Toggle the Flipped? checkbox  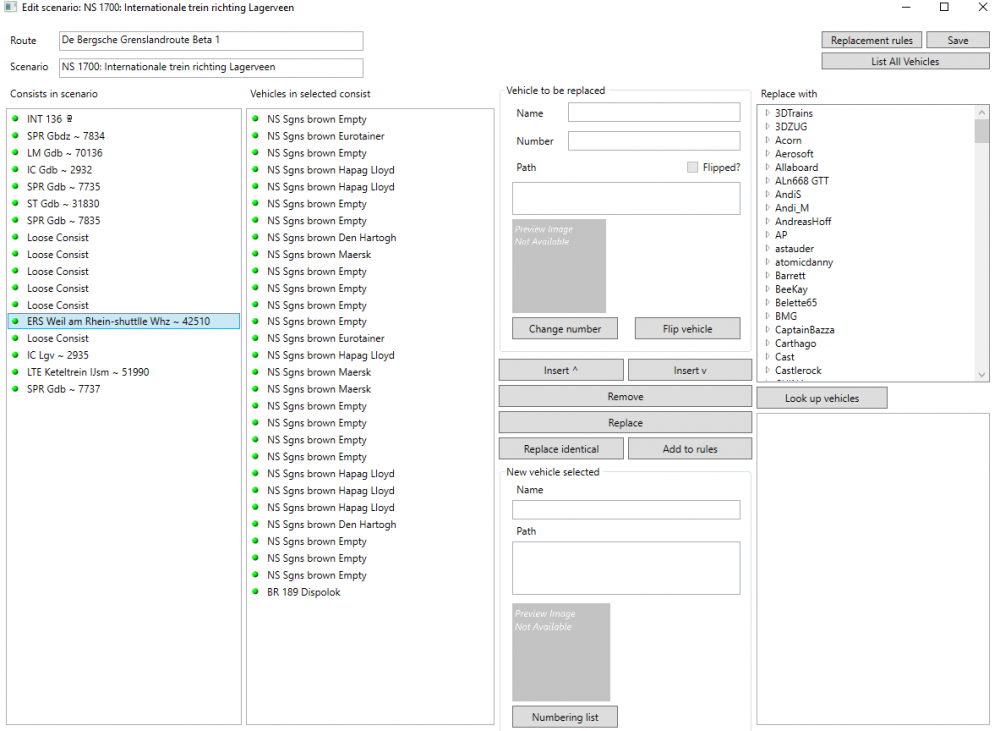(x=692, y=167)
